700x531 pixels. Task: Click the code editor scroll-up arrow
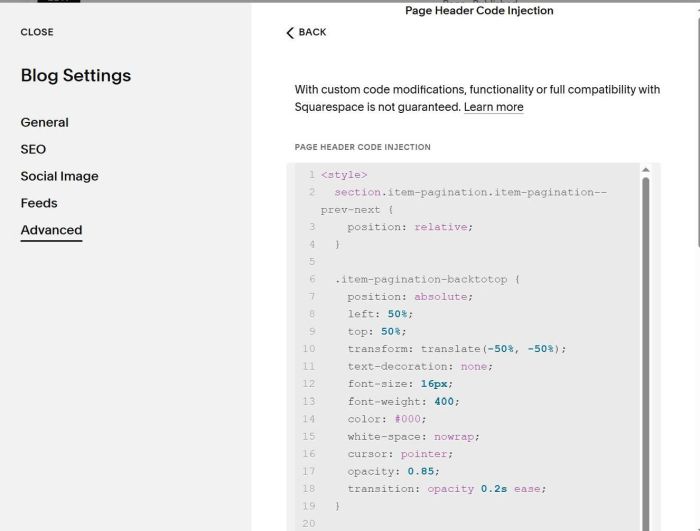645,170
